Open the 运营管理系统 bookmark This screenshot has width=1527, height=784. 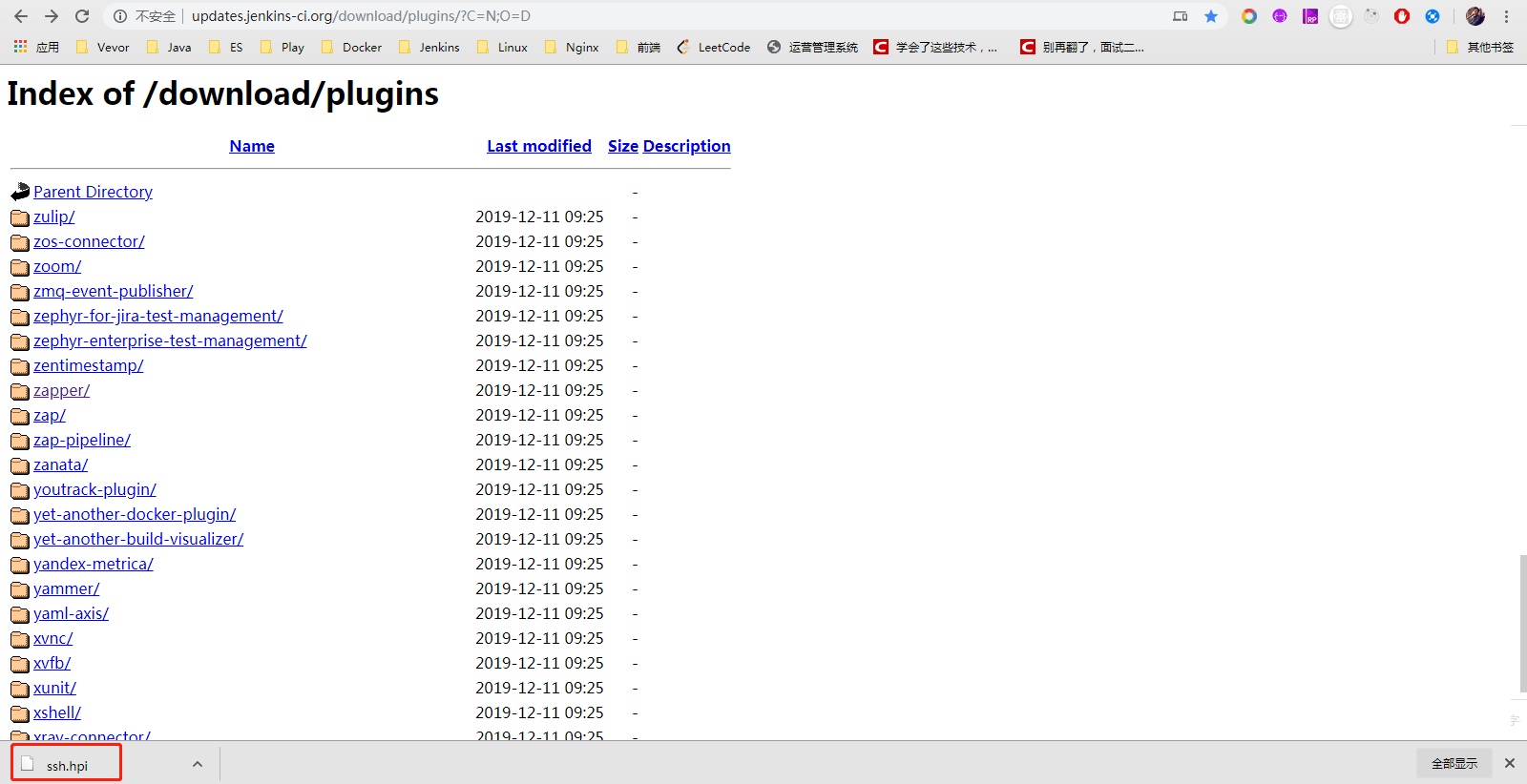813,47
